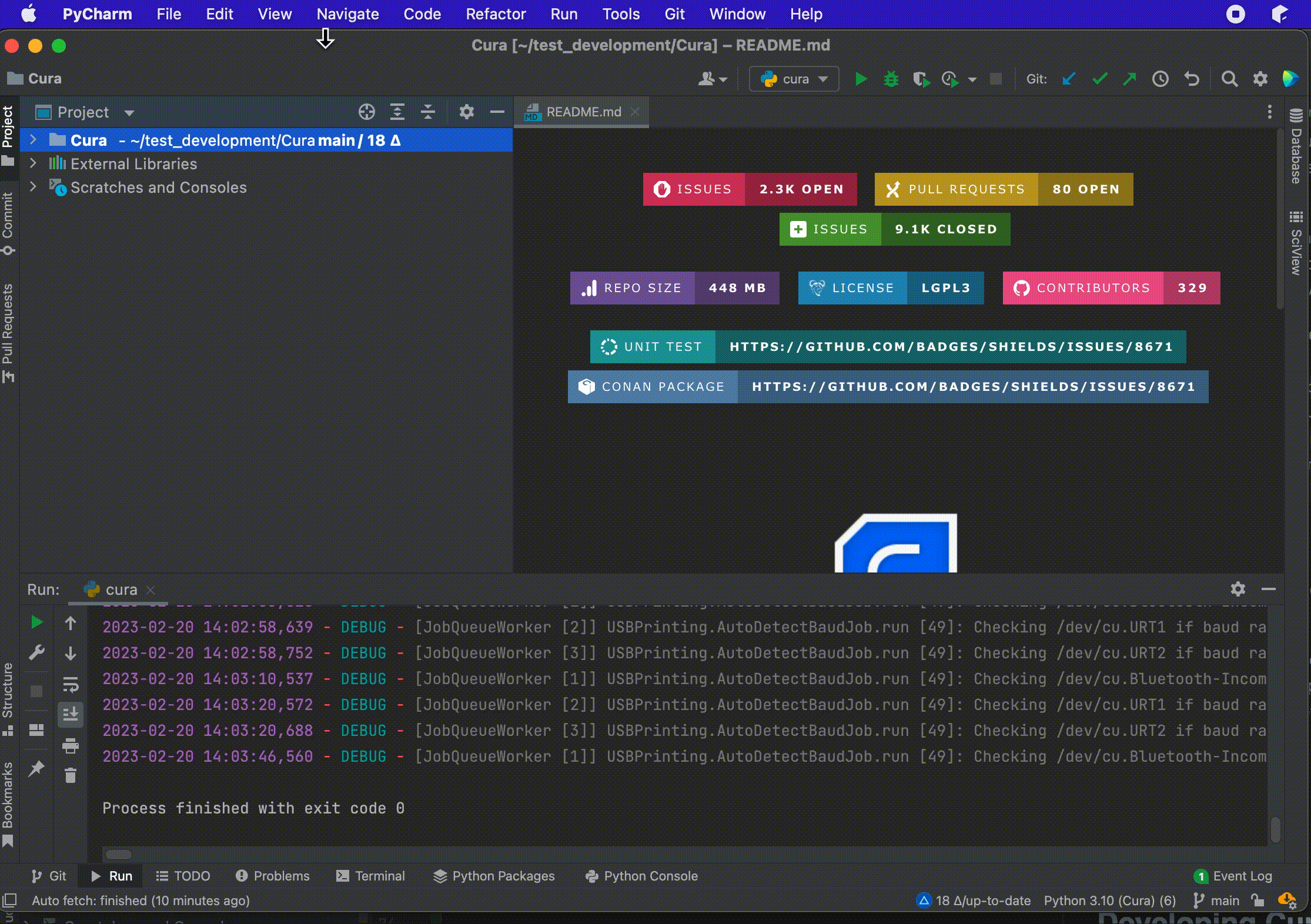Expand Scratches and Consoles node
Image resolution: width=1311 pixels, height=924 pixels.
(33, 187)
